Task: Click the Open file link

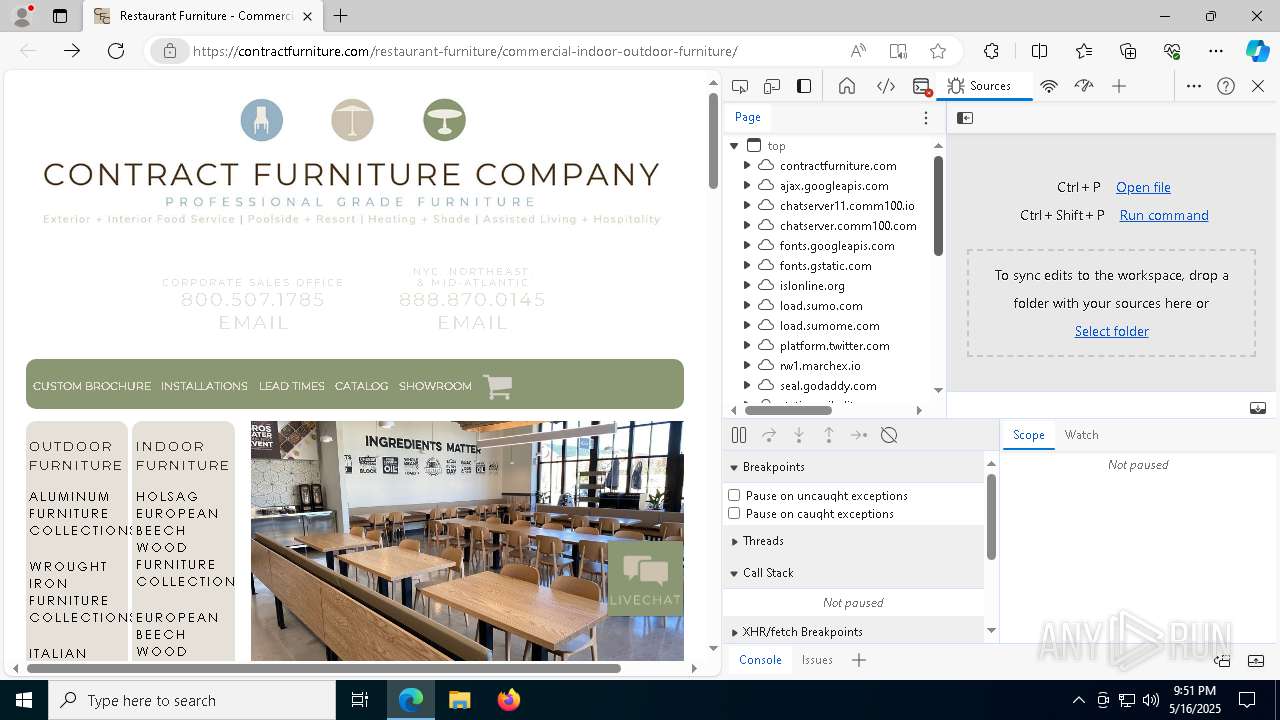Action: pos(1143,187)
